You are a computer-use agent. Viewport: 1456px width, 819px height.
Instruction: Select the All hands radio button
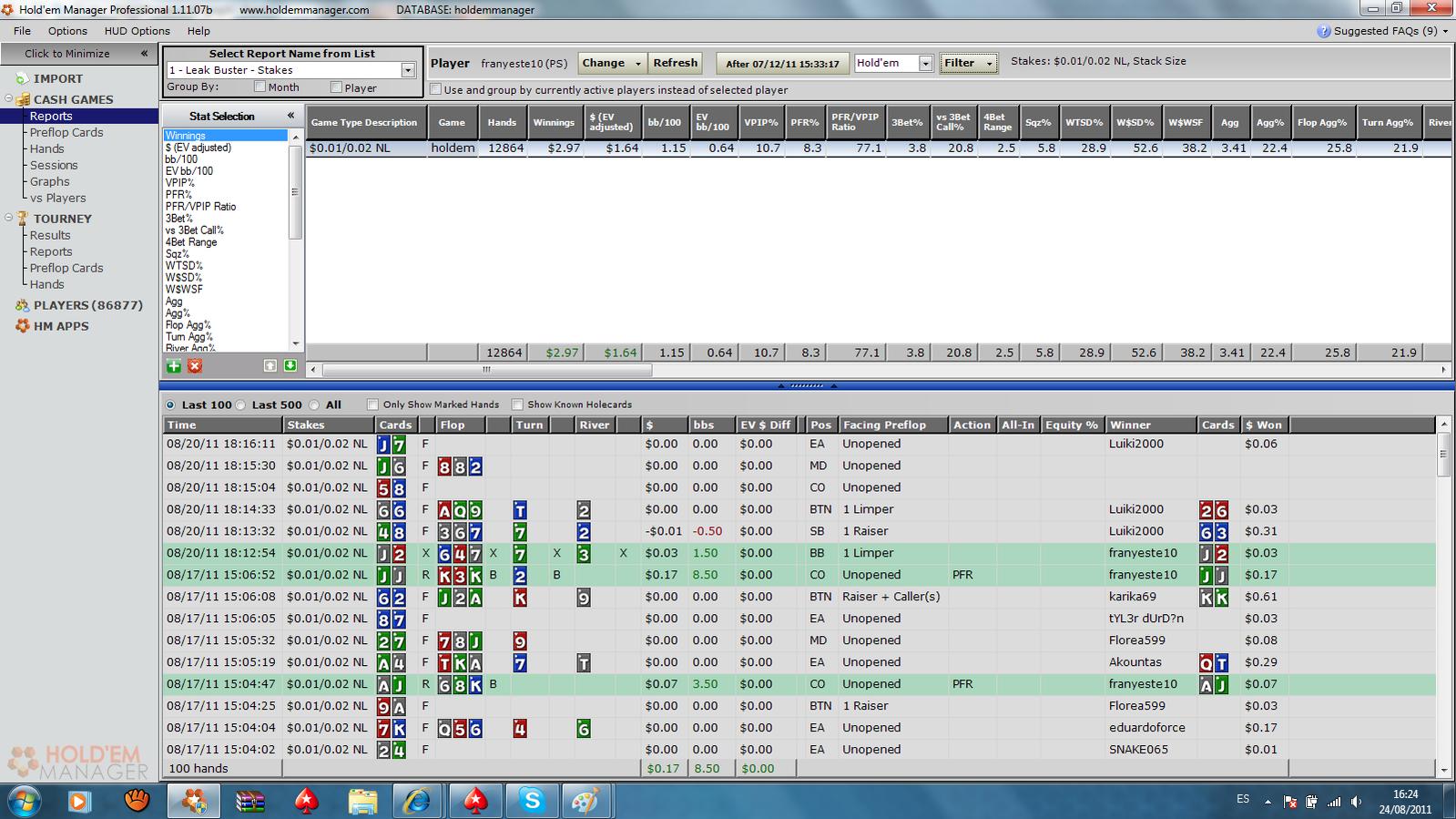point(314,404)
